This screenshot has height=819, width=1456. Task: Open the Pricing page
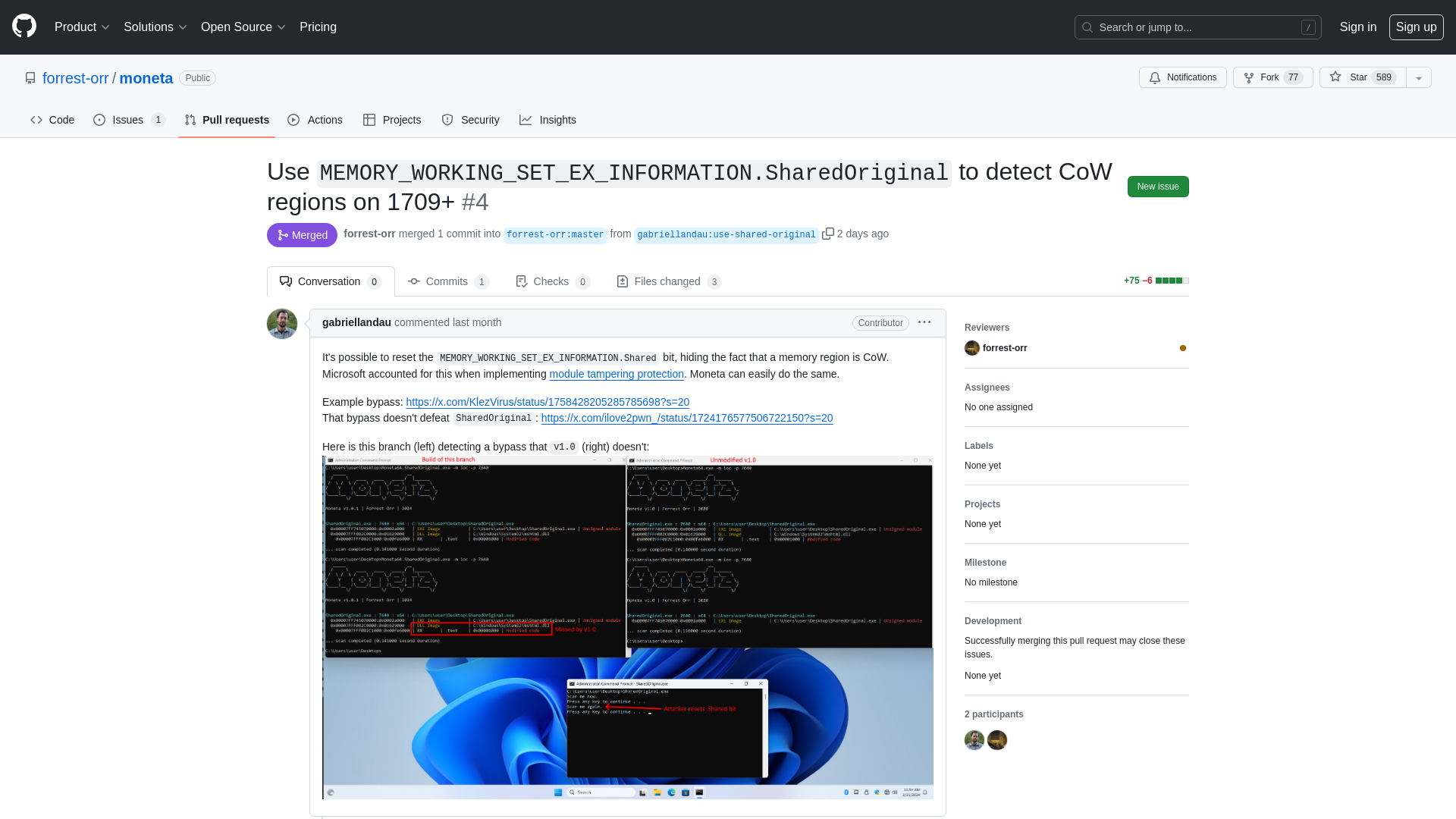click(x=318, y=27)
